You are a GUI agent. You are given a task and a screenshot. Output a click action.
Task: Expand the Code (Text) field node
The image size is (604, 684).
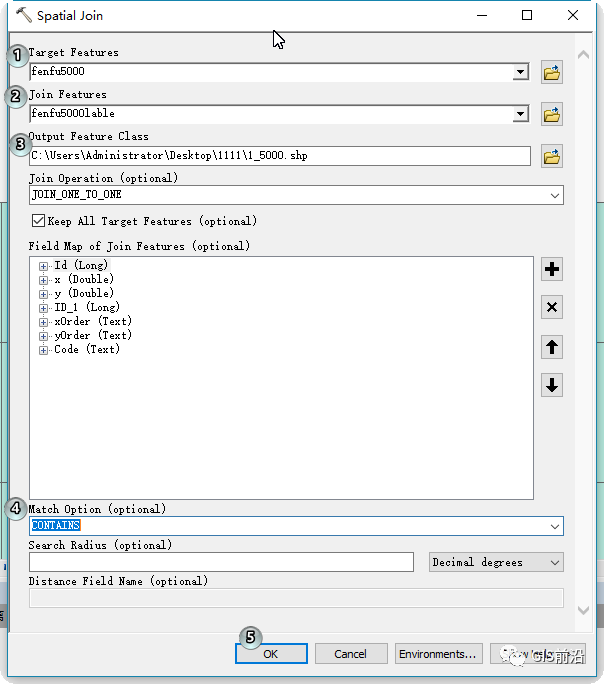pos(43,350)
